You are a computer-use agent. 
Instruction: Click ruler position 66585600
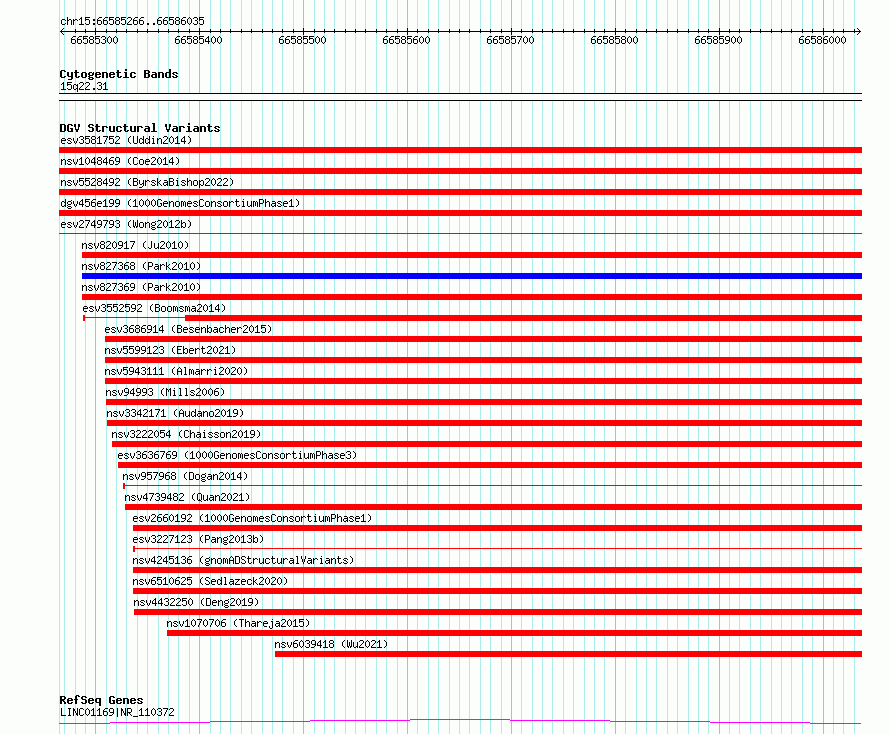click(x=406, y=40)
